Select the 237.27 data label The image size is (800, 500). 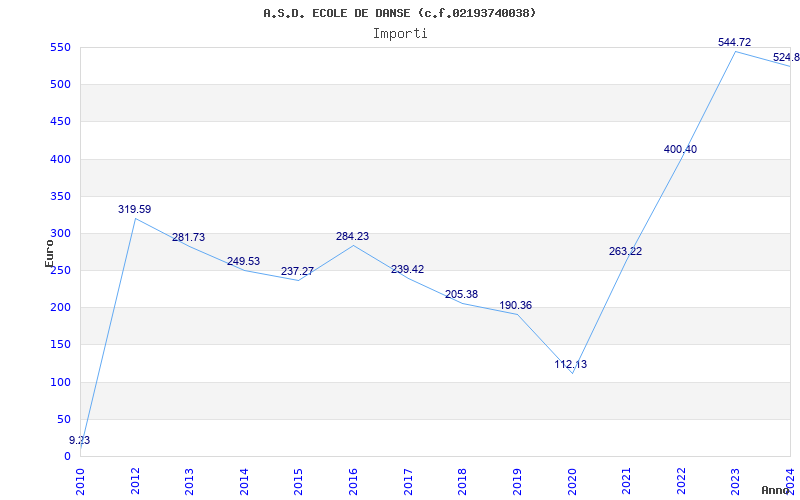[297, 271]
